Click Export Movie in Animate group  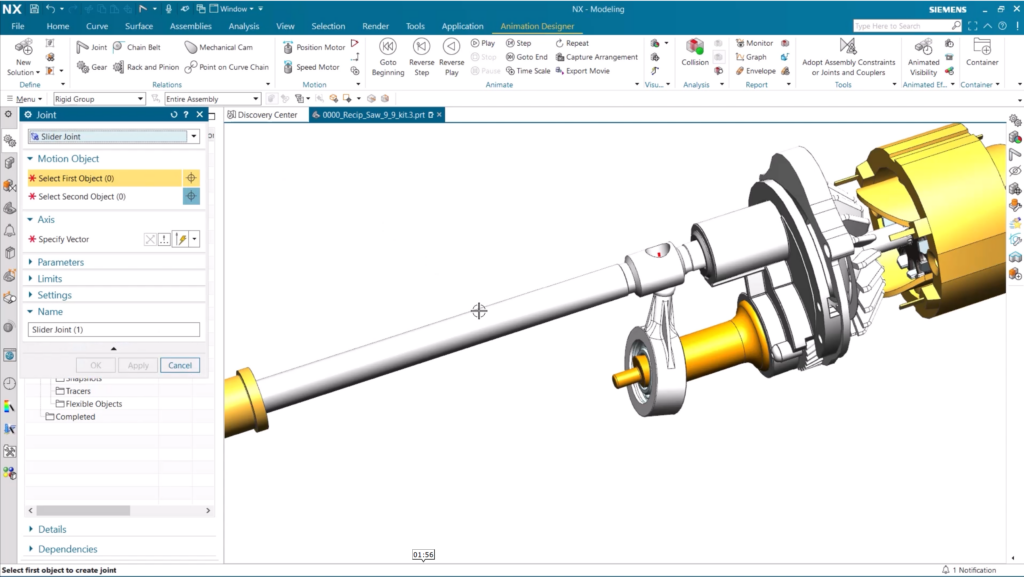click(560, 71)
